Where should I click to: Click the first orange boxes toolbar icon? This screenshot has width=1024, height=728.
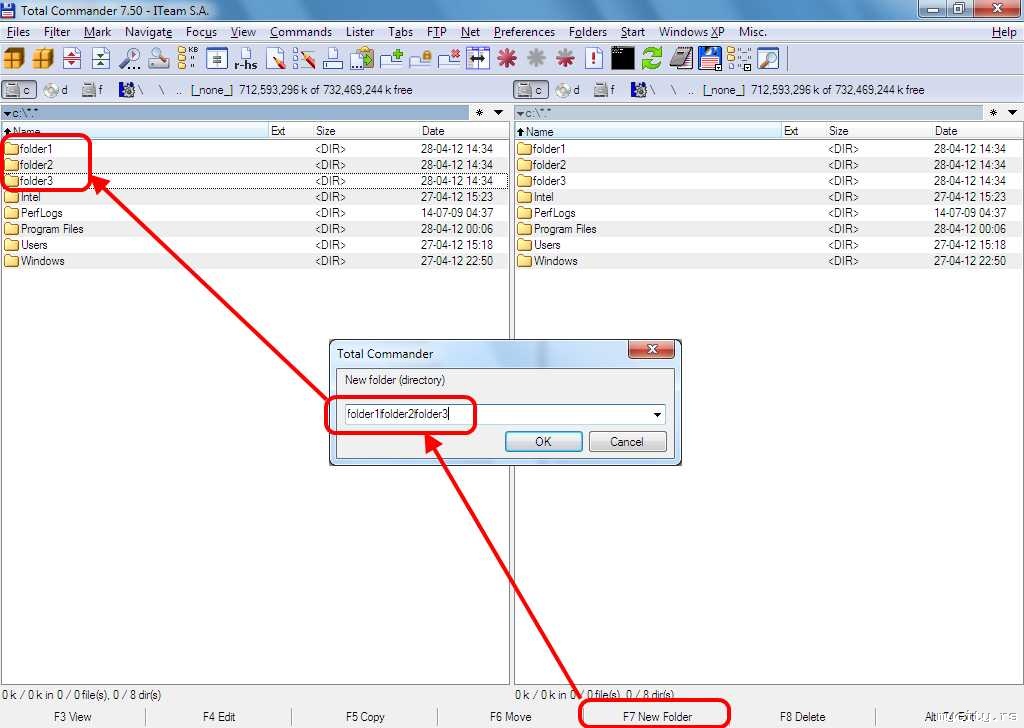pos(14,59)
